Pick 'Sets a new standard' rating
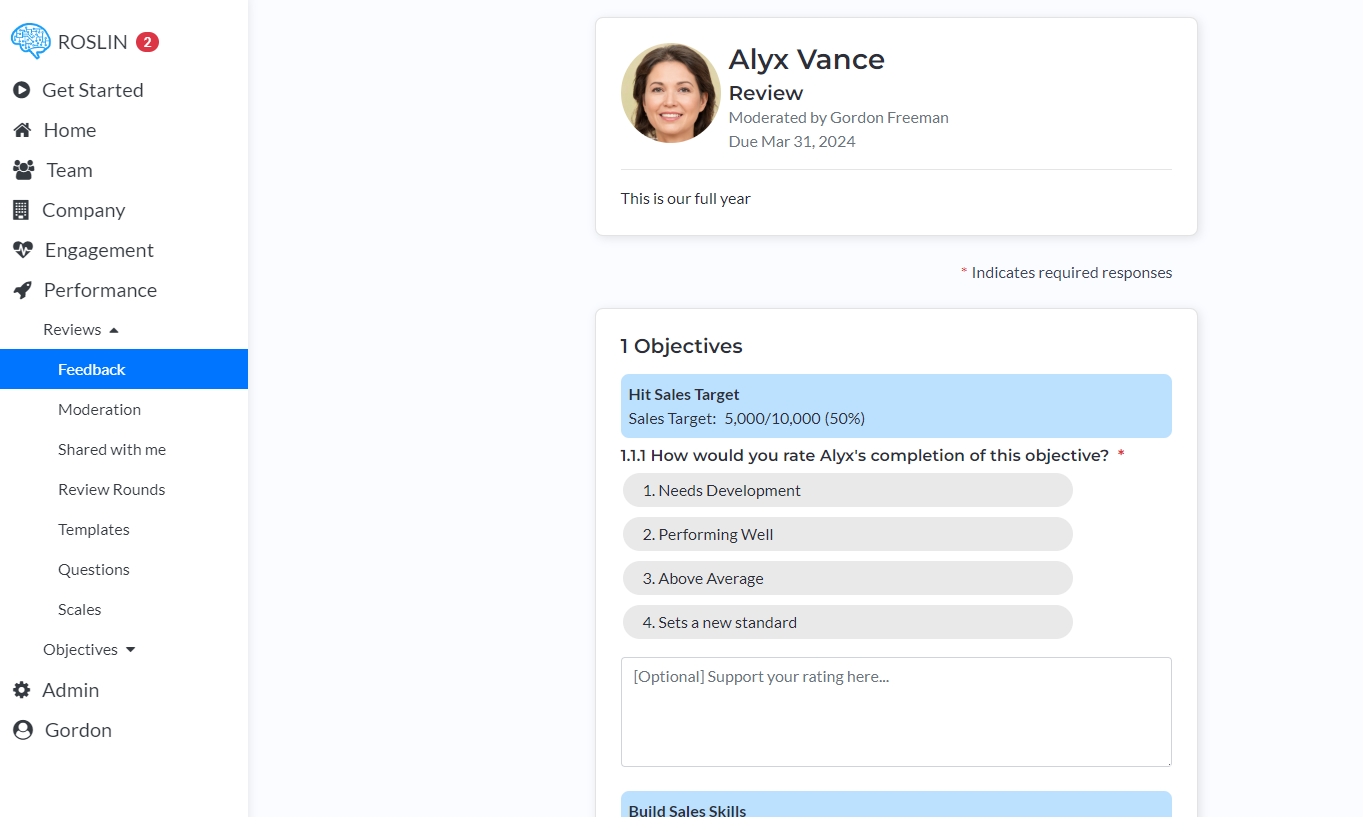The width and height of the screenshot is (1363, 817). (x=847, y=622)
